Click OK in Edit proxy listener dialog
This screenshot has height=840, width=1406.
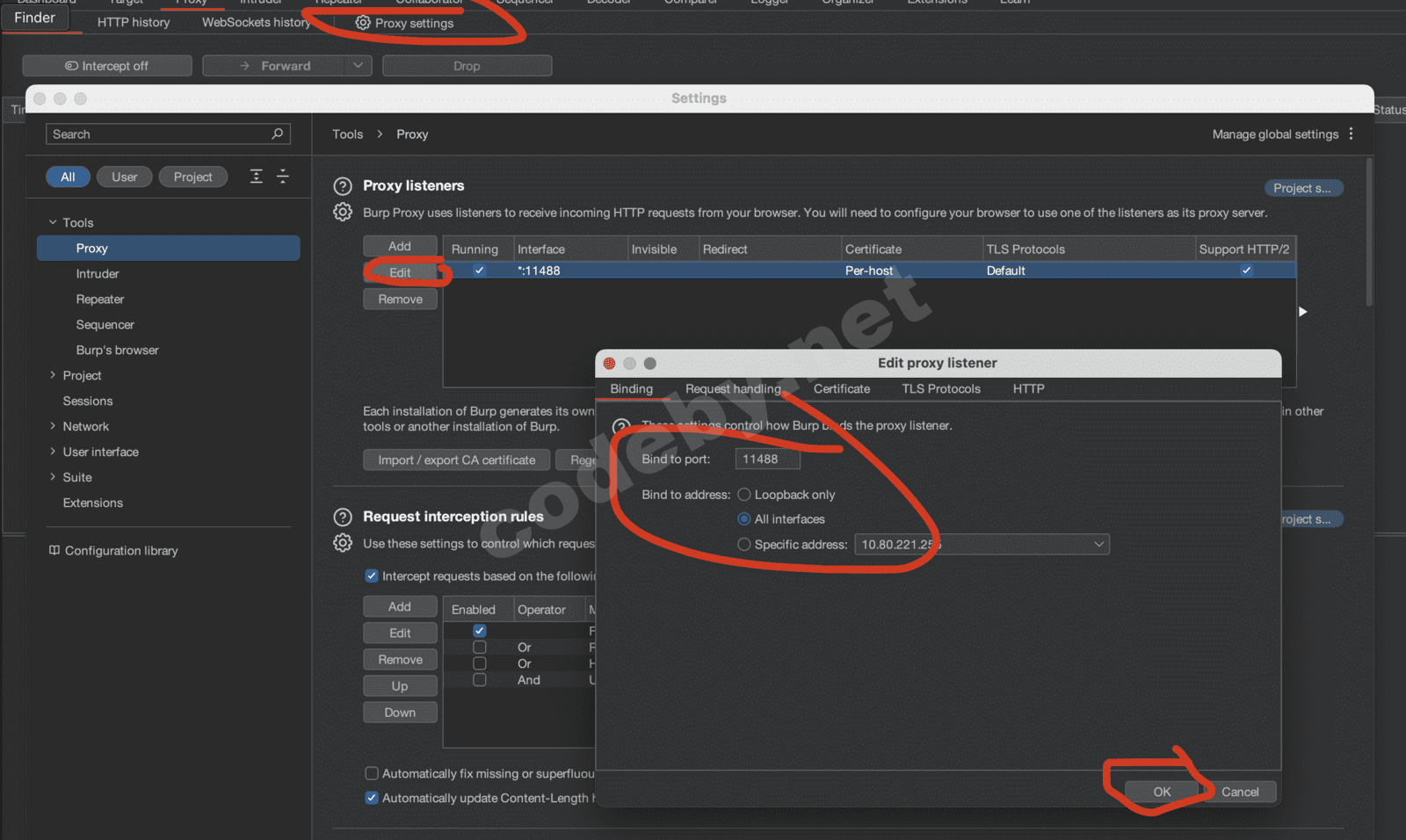click(x=1162, y=792)
